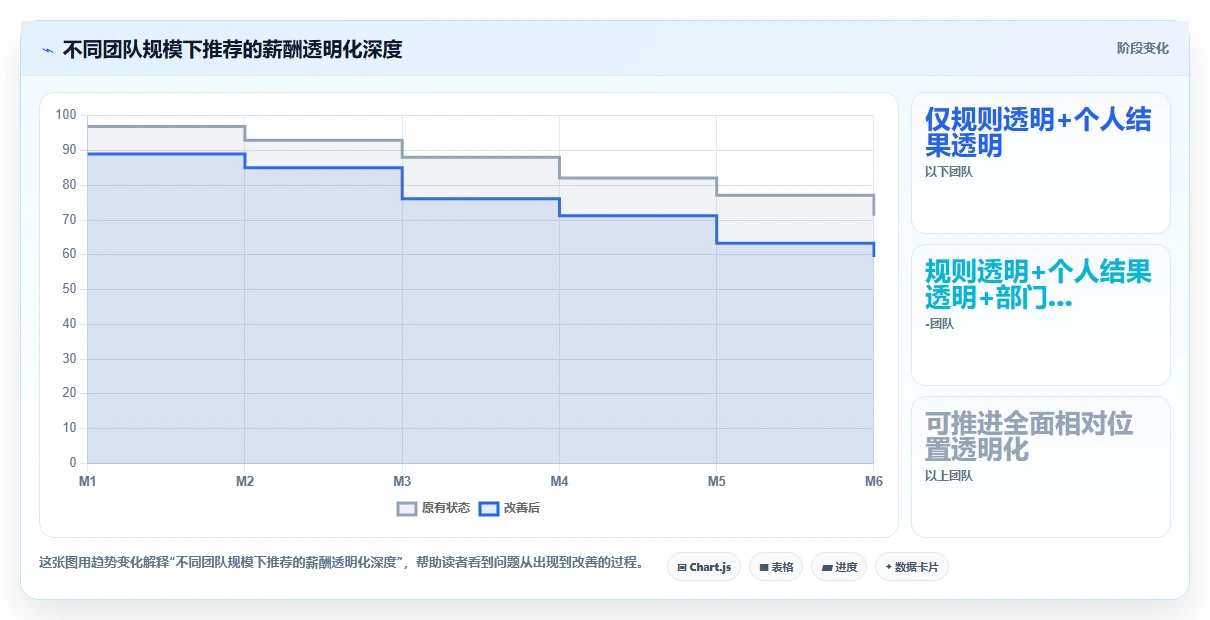Click the M2 axis label
Screen dimensions: 1210x620
tap(245, 481)
